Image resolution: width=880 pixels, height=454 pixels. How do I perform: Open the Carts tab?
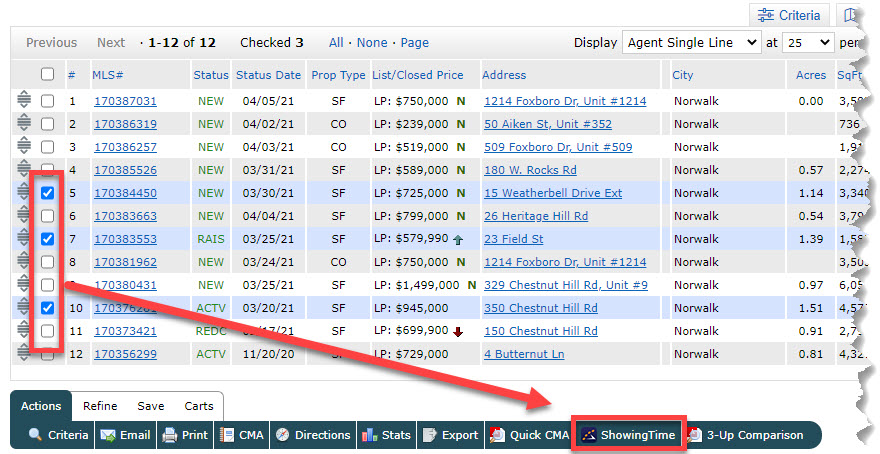pos(199,406)
